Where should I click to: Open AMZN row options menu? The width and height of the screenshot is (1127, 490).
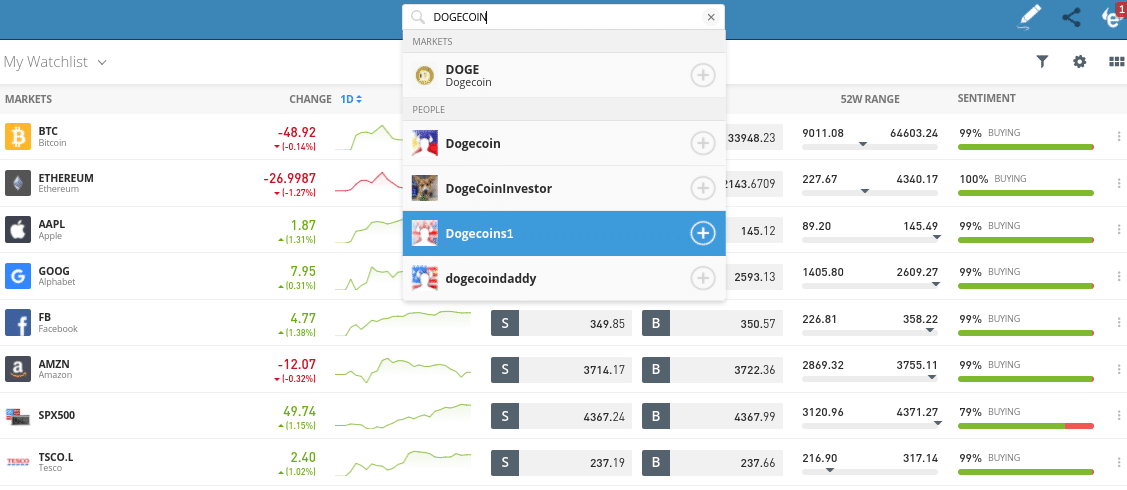(x=1118, y=369)
